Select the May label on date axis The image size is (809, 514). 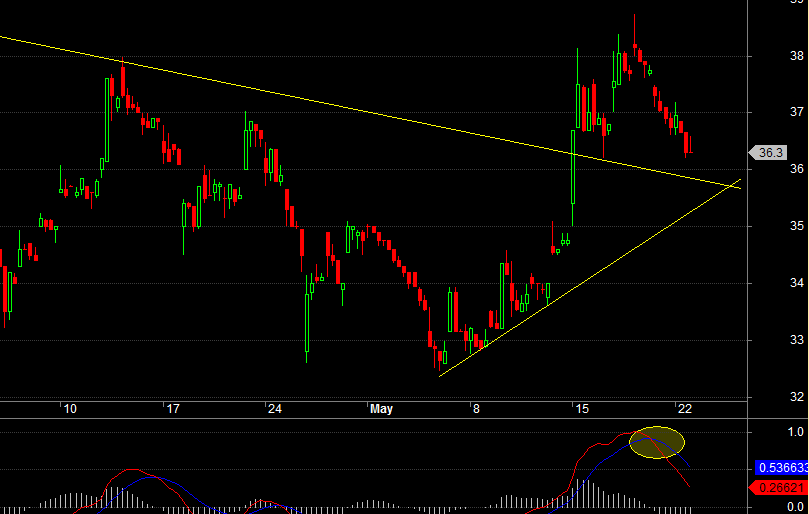[x=381, y=409]
